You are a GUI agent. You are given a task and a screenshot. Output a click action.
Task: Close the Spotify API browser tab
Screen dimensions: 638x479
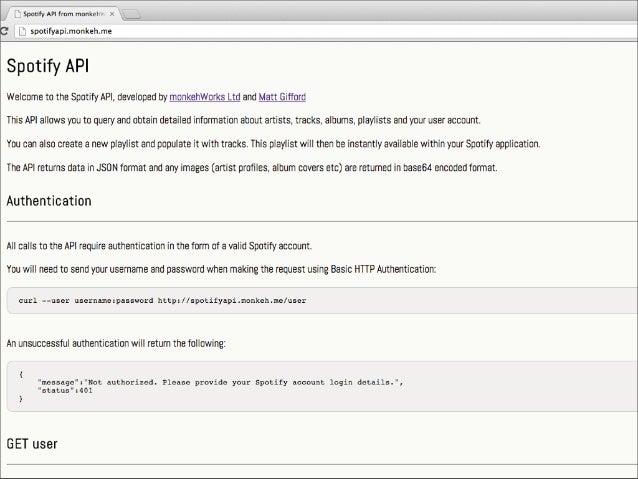click(112, 14)
